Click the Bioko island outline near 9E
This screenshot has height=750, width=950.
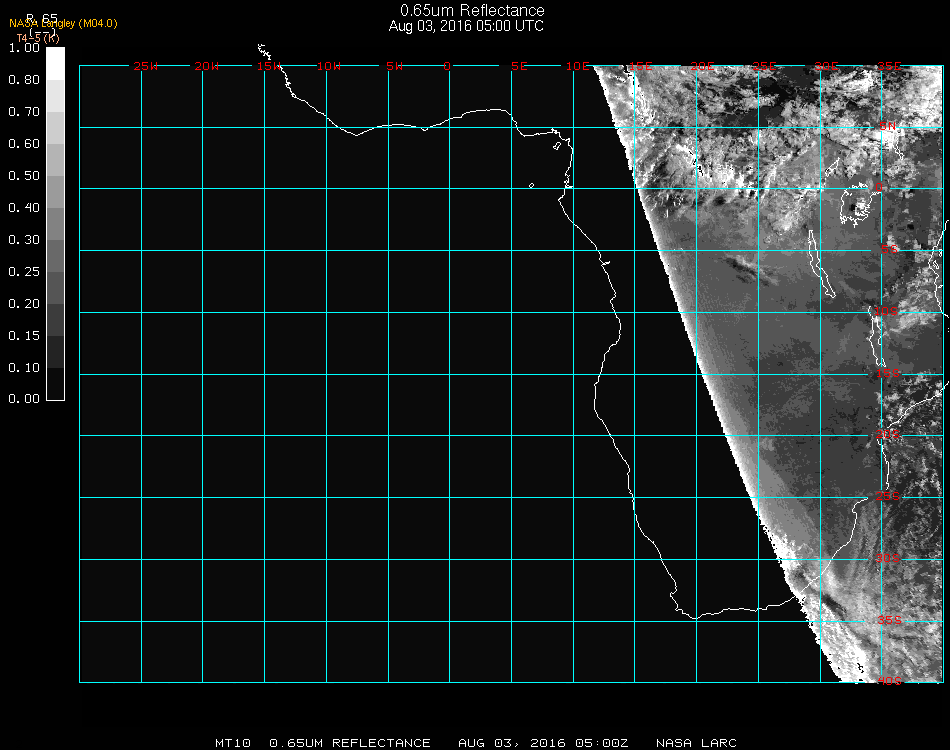[557, 146]
